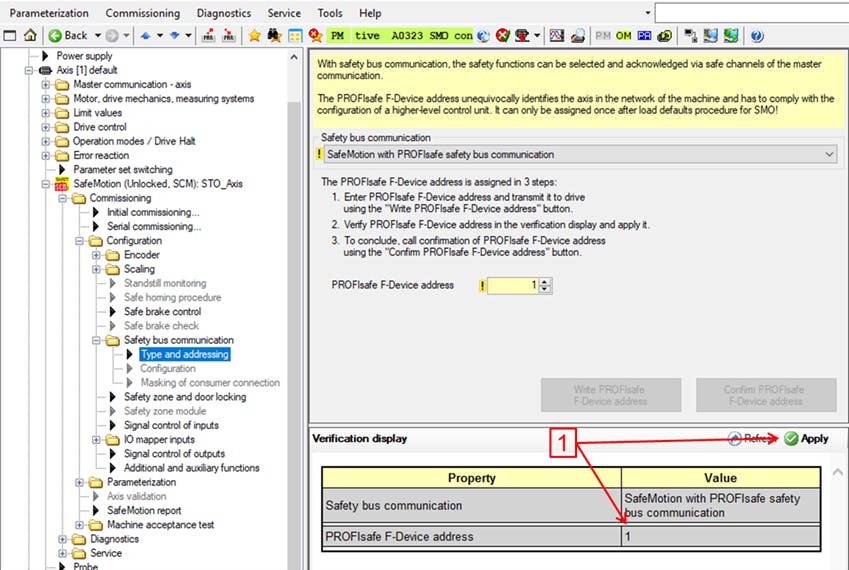Viewport: 849px width, 570px height.
Task: Select Safety zone and door locking item
Action: coord(185,397)
